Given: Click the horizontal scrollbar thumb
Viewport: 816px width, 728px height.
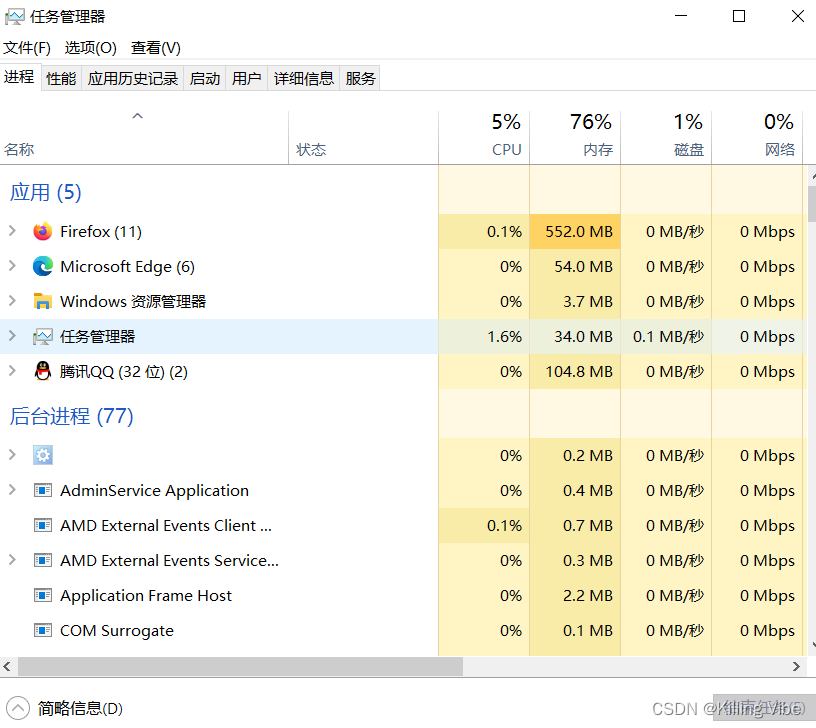Looking at the screenshot, I should coord(240,666).
